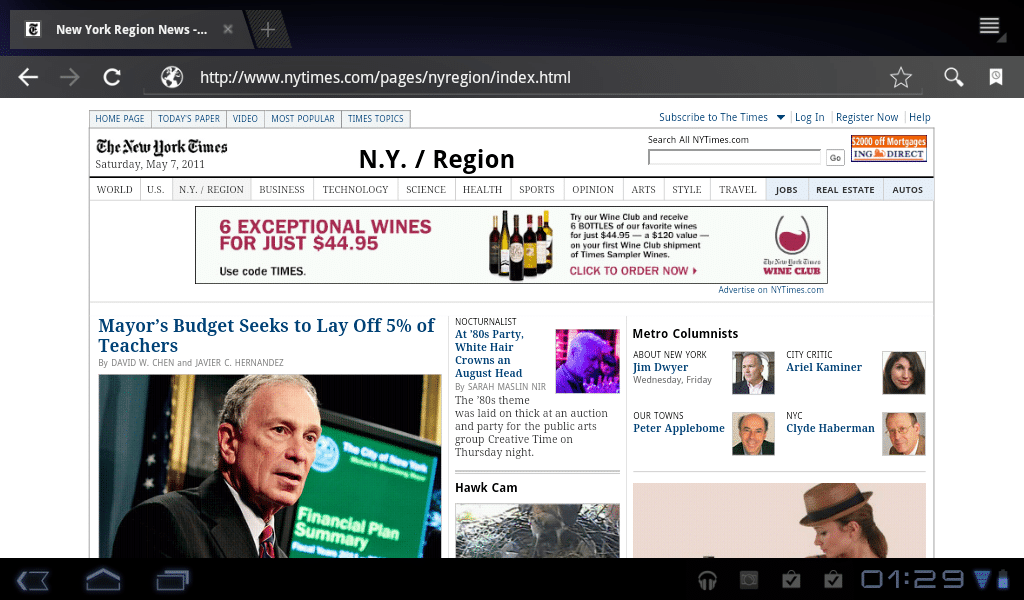Open the HEALTH section
Viewport: 1024px width, 600px height.
[x=482, y=189]
